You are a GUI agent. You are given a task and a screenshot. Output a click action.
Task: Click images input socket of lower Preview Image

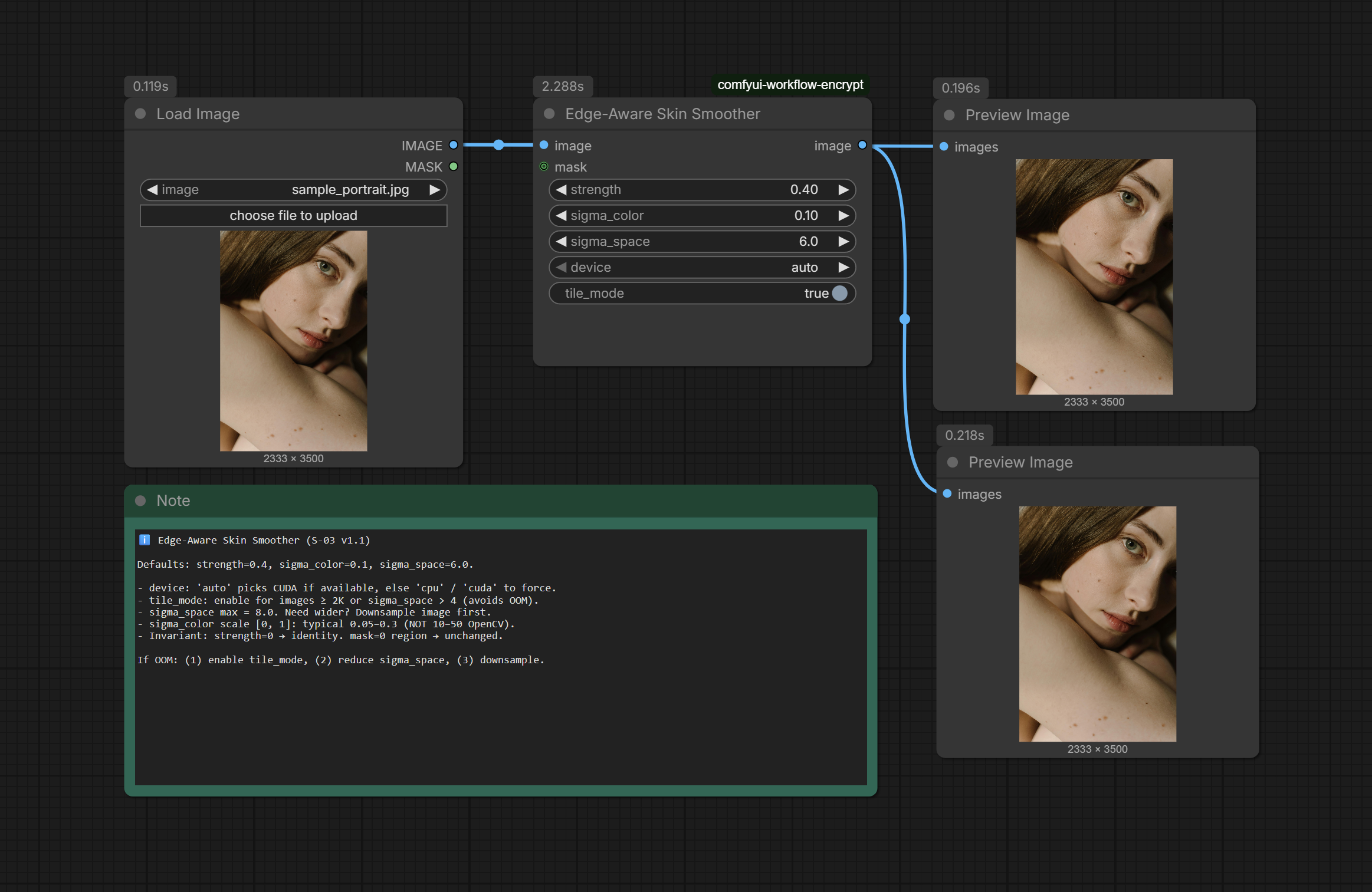(947, 493)
